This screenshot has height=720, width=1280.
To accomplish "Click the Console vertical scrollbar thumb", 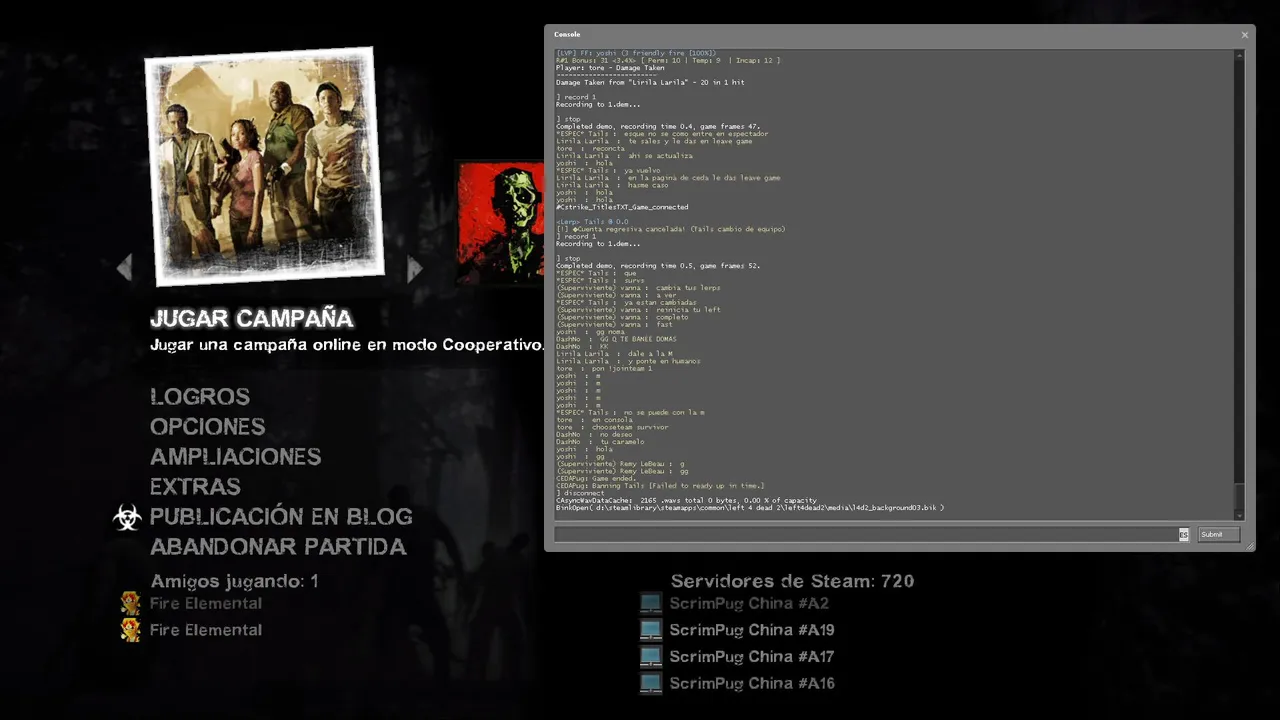I will pos(1240,495).
